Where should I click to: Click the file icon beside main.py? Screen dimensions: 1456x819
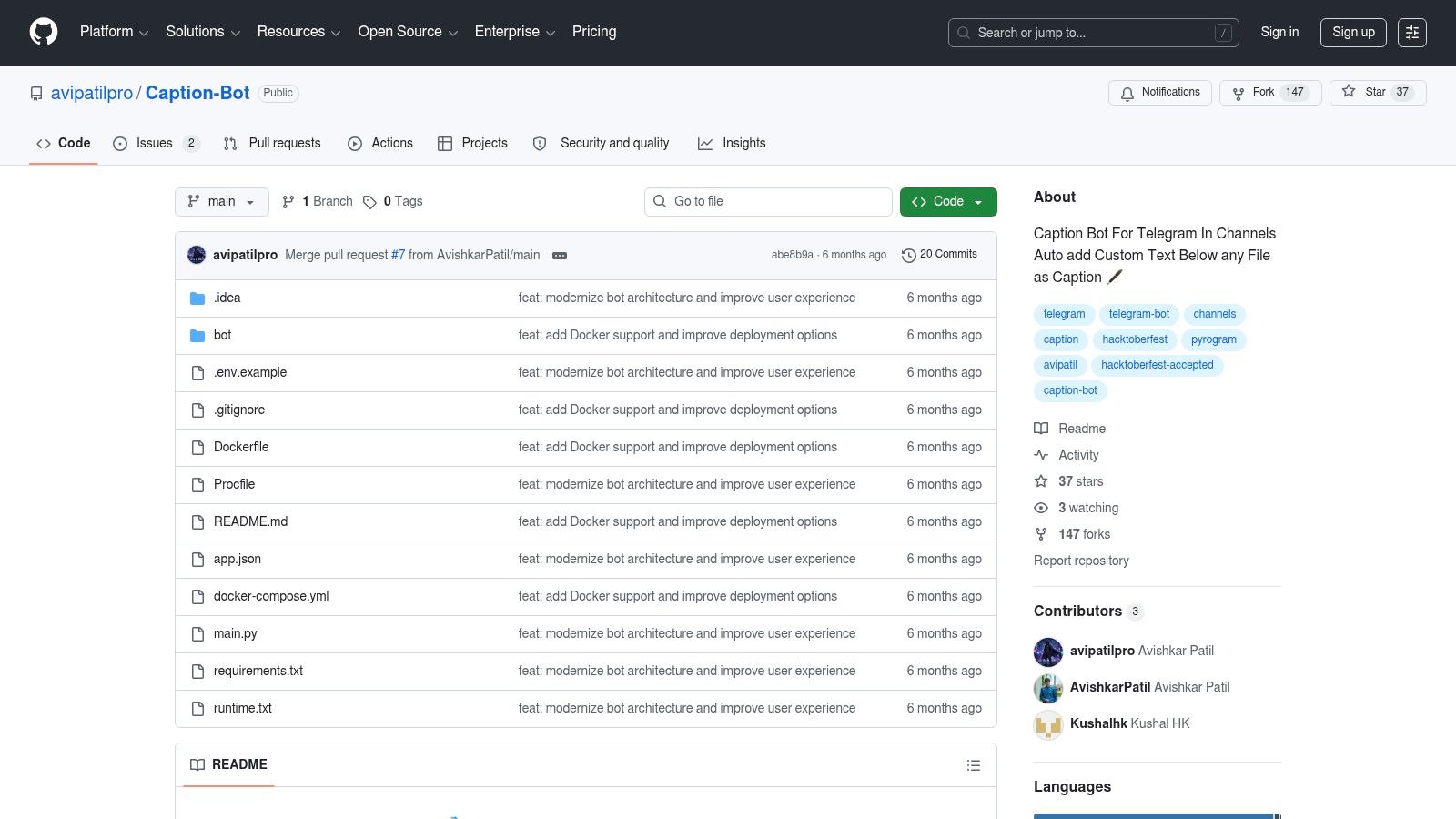pyautogui.click(x=197, y=634)
